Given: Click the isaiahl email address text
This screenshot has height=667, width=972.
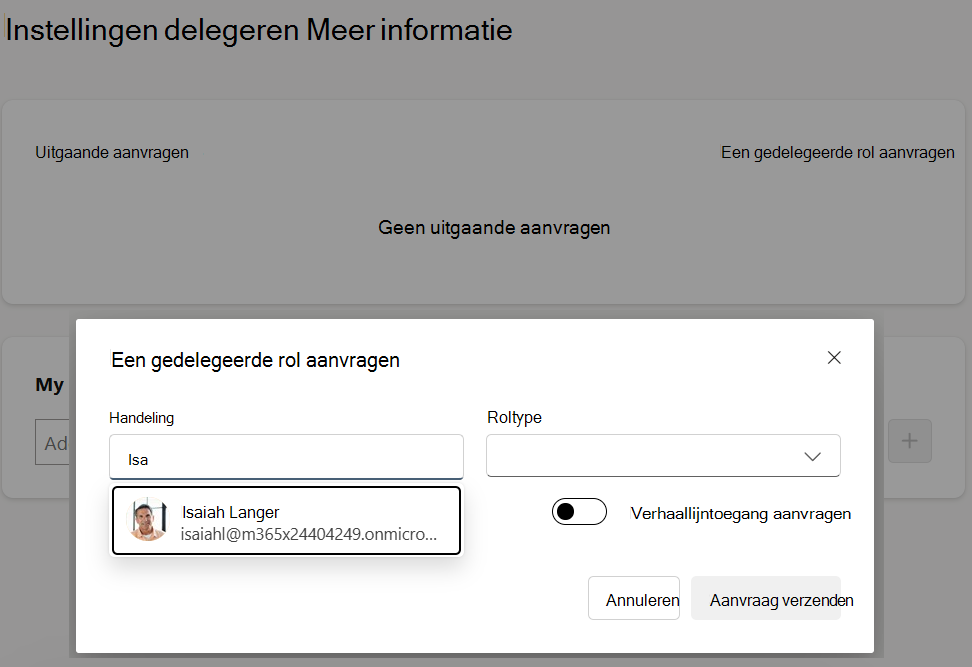Looking at the screenshot, I should (x=309, y=534).
